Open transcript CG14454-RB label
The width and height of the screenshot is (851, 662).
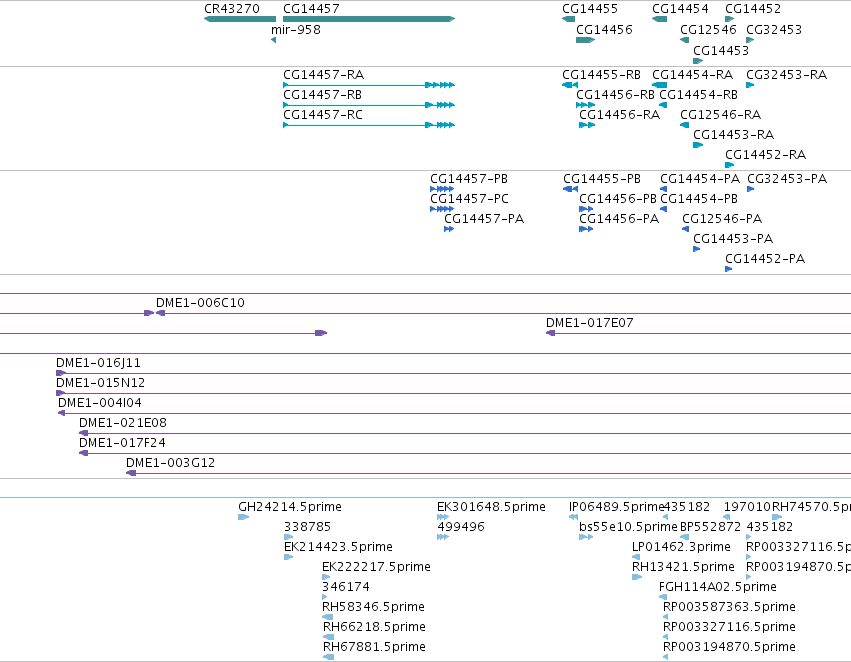pos(698,95)
